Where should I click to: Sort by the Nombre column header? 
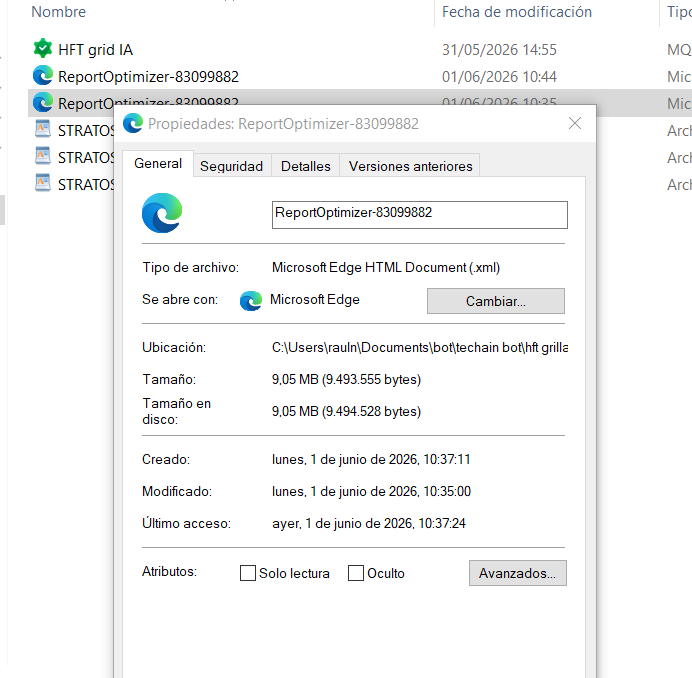59,12
